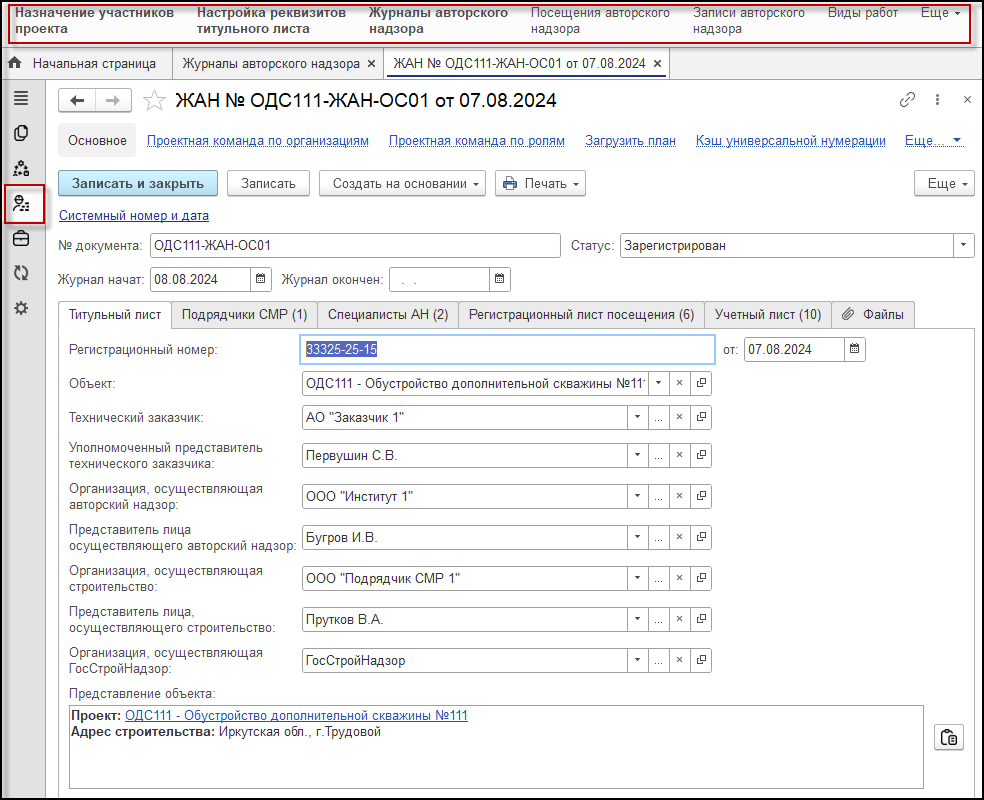
Task: Open the hamburger sections menu in sidebar
Action: click(x=21, y=98)
